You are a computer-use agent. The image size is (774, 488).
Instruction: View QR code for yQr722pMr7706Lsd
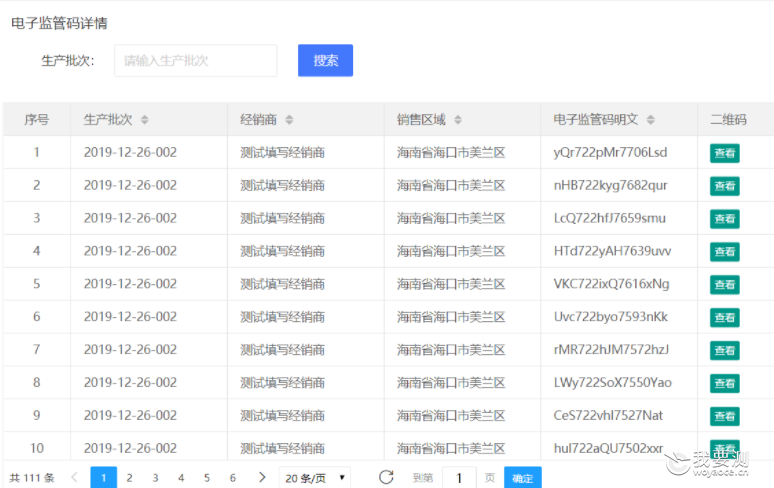[x=725, y=153]
